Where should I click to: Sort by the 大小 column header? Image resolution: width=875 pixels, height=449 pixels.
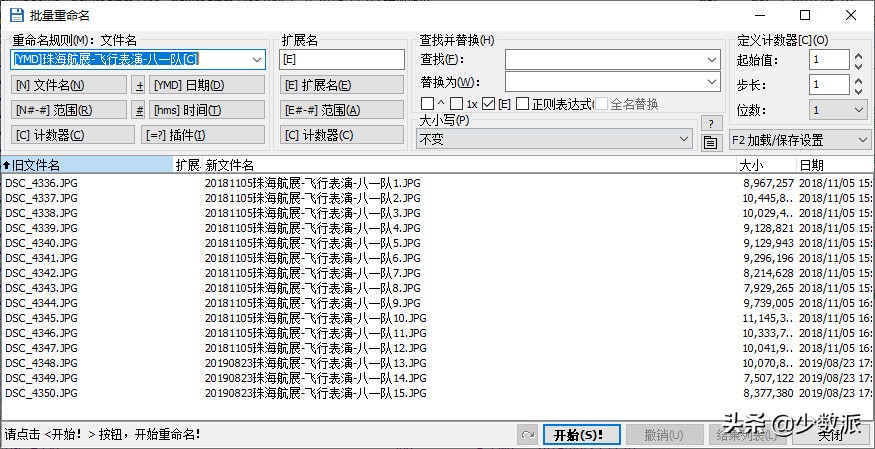(766, 165)
